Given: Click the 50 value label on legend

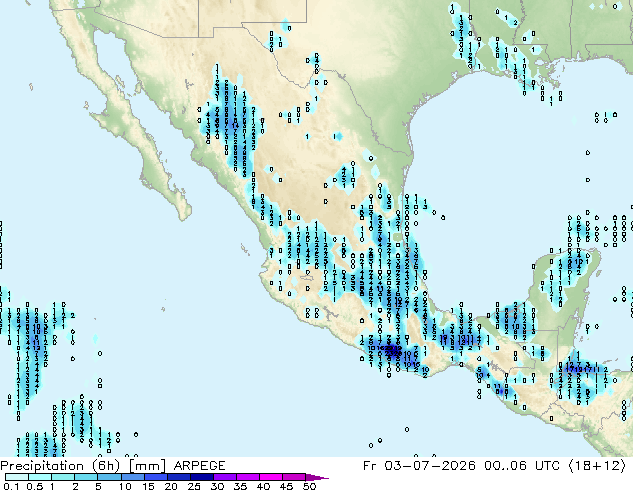Looking at the screenshot, I should [309, 486].
